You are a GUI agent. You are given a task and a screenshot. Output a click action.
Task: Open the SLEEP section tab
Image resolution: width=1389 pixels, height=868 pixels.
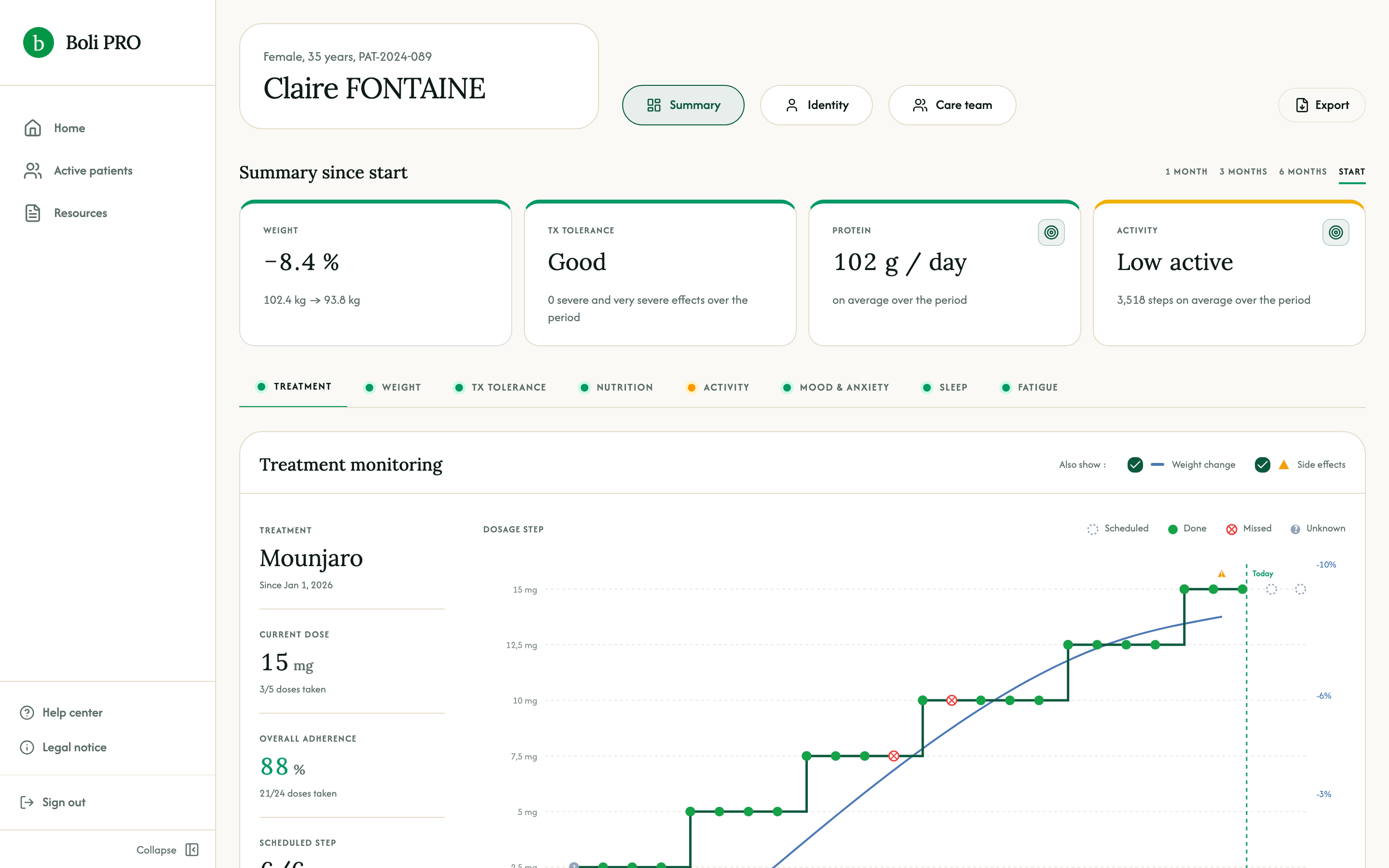[944, 388]
